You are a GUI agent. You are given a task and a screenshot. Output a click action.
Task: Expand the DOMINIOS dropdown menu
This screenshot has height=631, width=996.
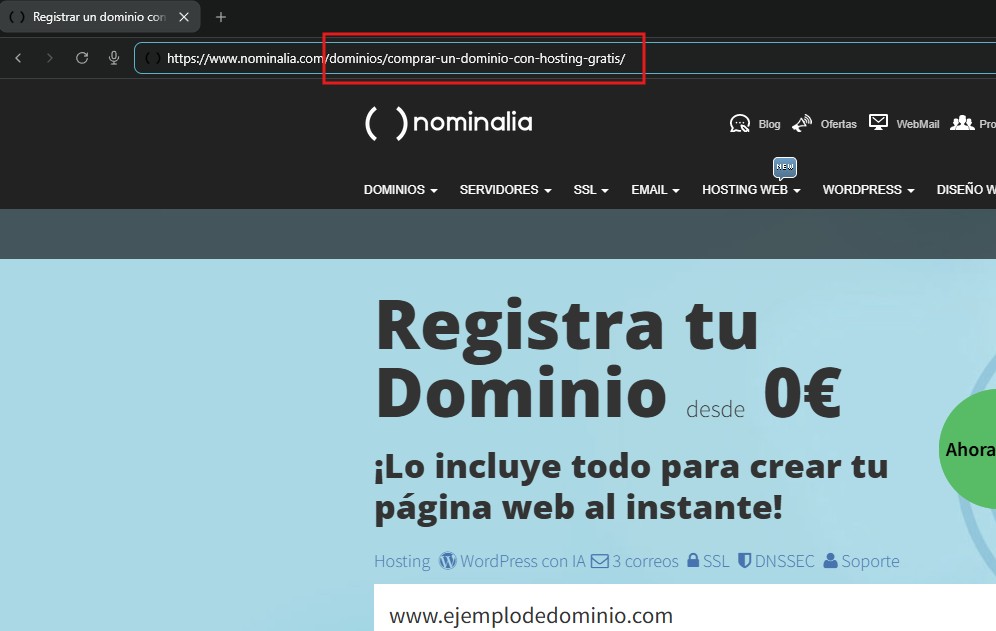pyautogui.click(x=400, y=190)
